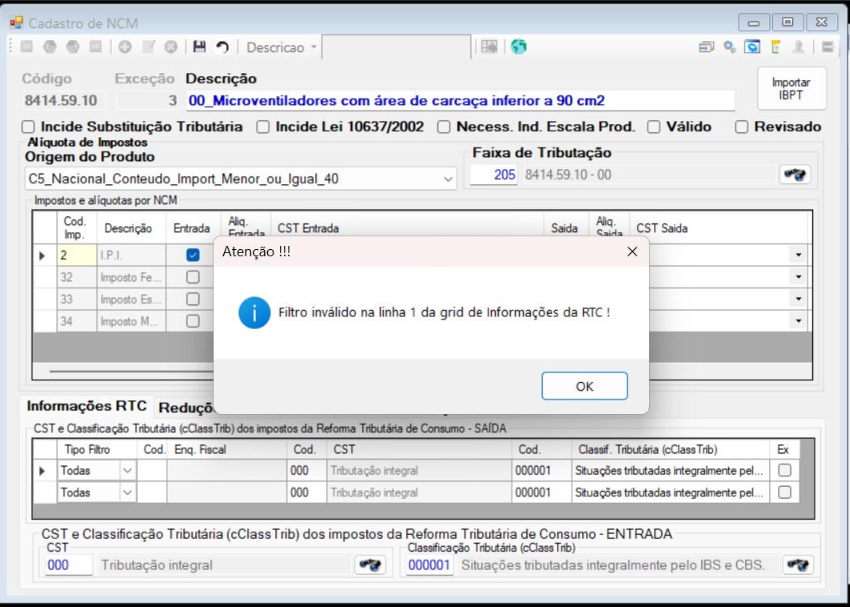Confirm the warning with OK
This screenshot has width=850, height=607.
click(x=584, y=386)
